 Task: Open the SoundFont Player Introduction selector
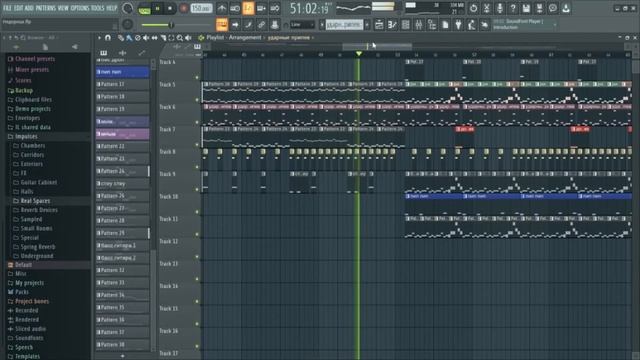point(524,24)
